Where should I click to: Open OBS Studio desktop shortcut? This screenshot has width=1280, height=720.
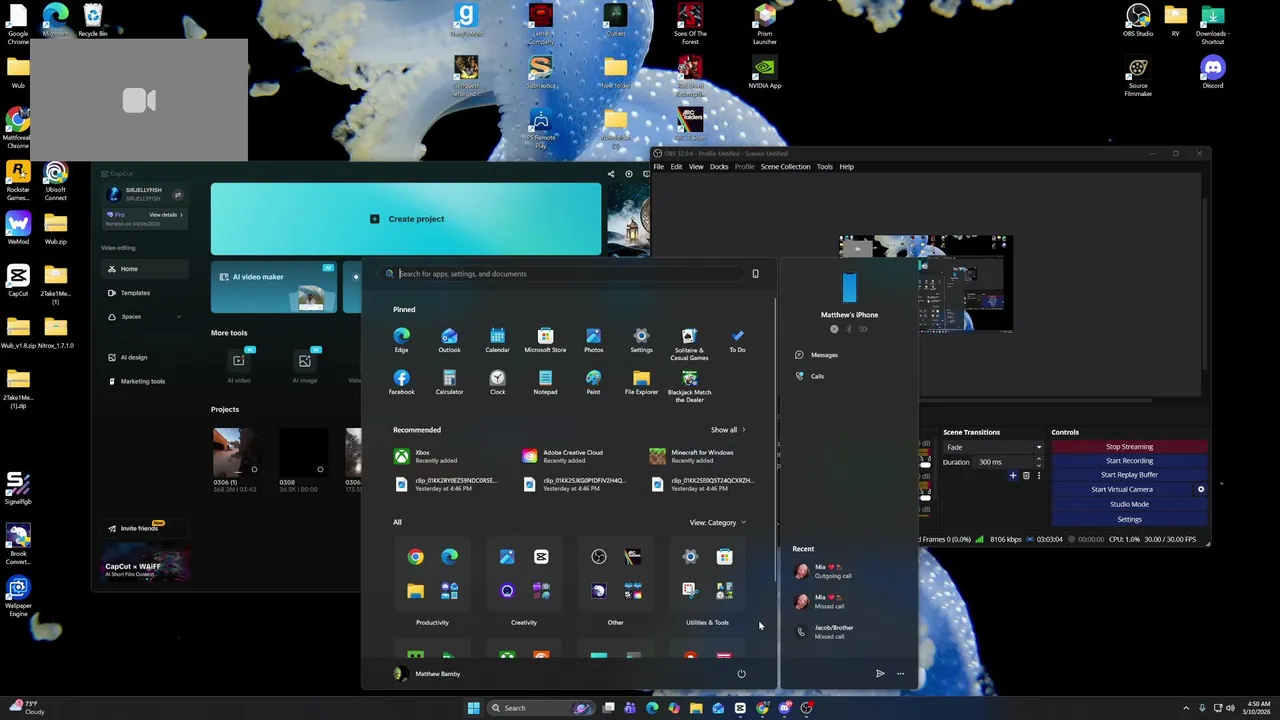(1138, 20)
